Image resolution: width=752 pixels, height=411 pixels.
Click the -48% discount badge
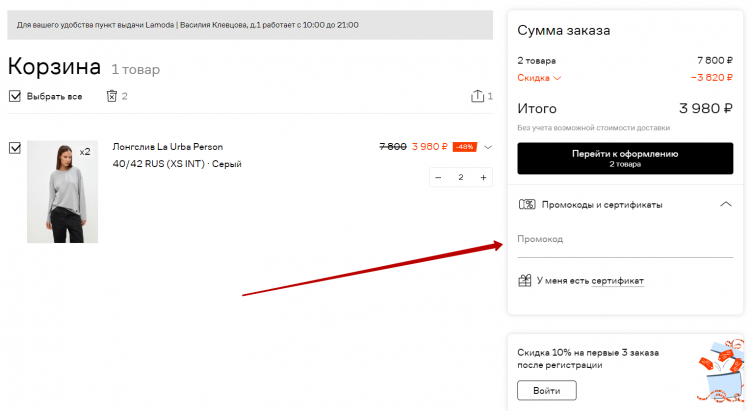(x=464, y=147)
